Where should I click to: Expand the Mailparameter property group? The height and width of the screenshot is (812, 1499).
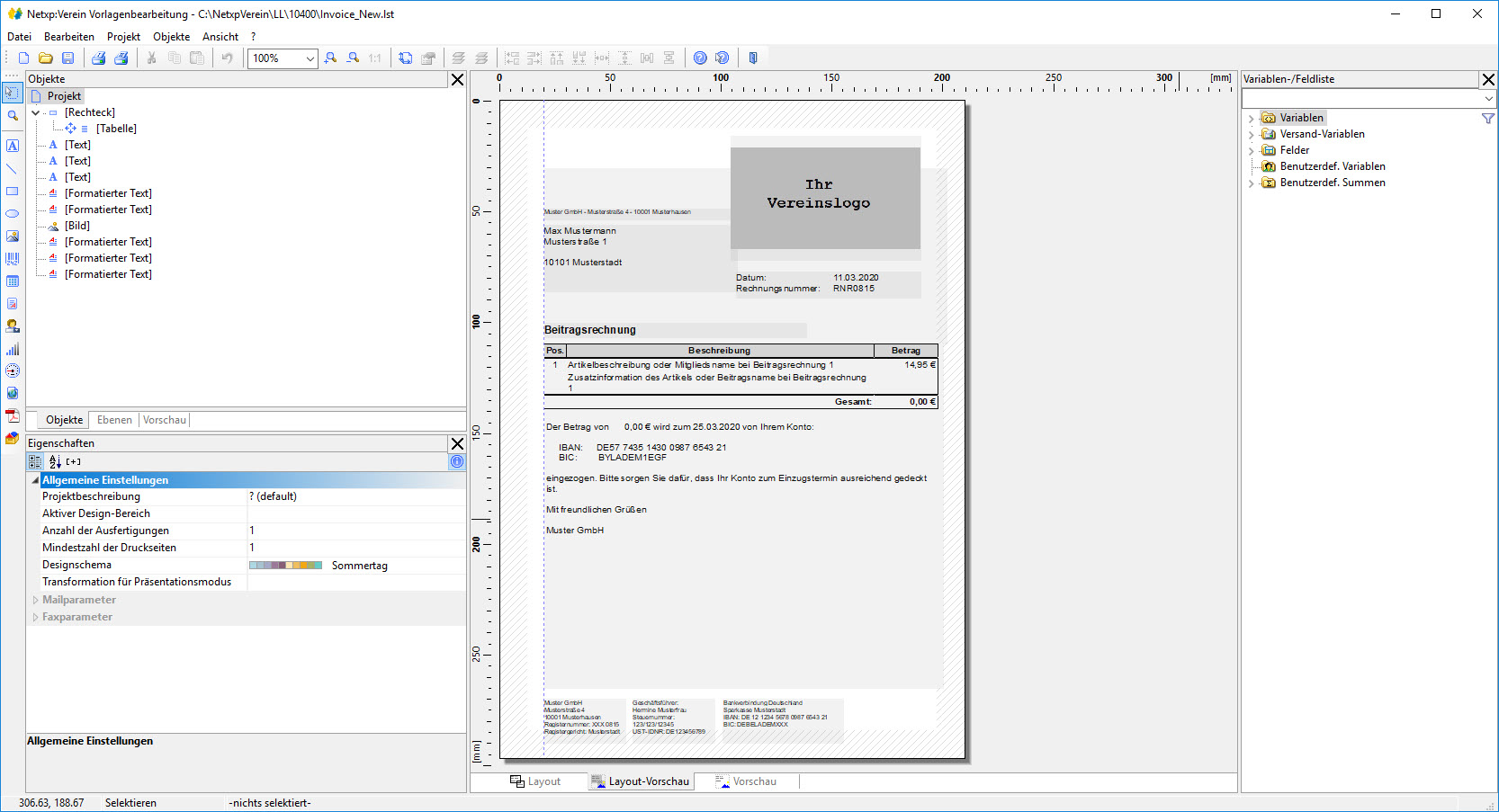(x=36, y=600)
